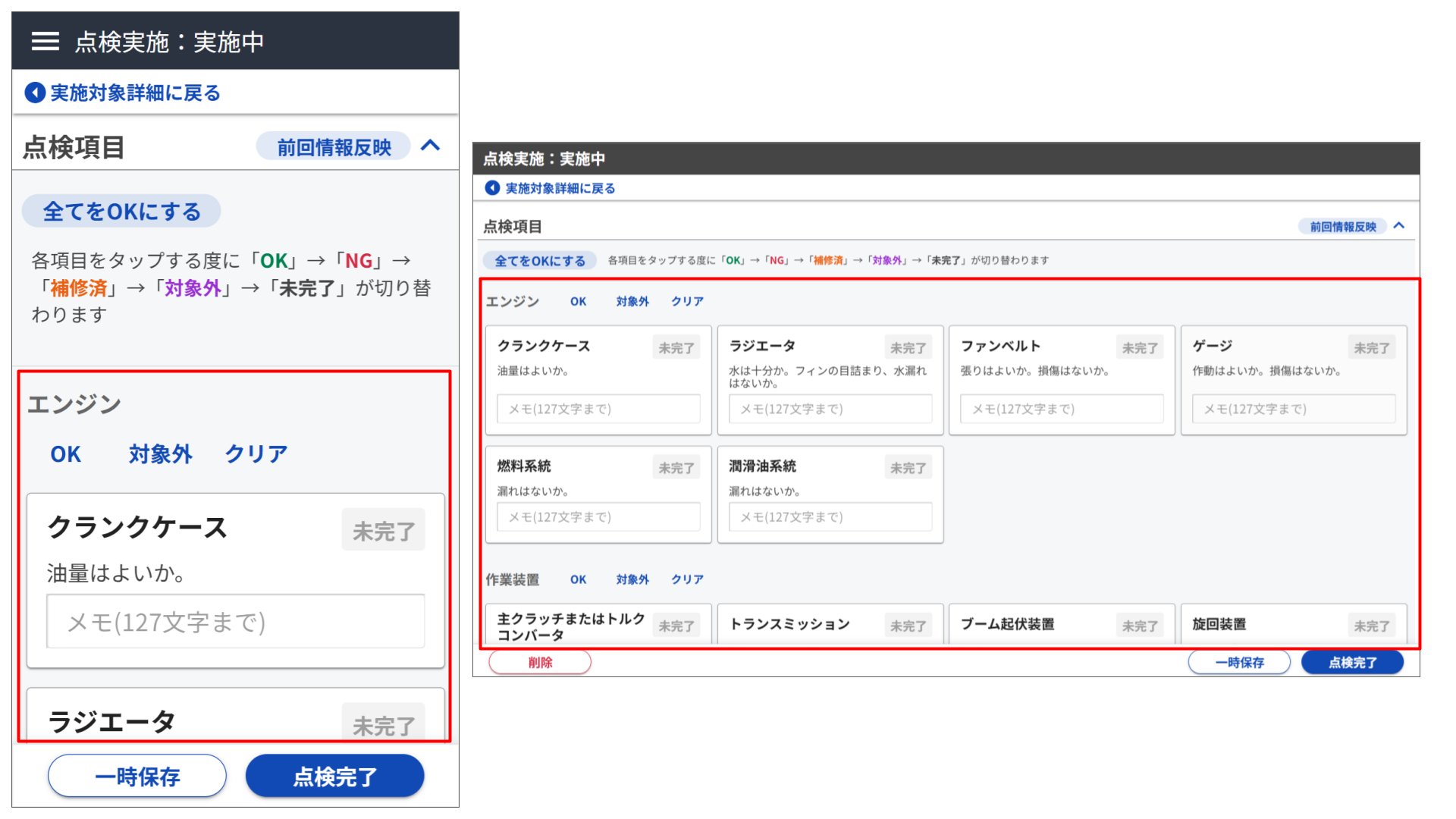The height and width of the screenshot is (819, 1456).
Task: Toggle ファンベルト 未完了 status
Action: (1139, 347)
